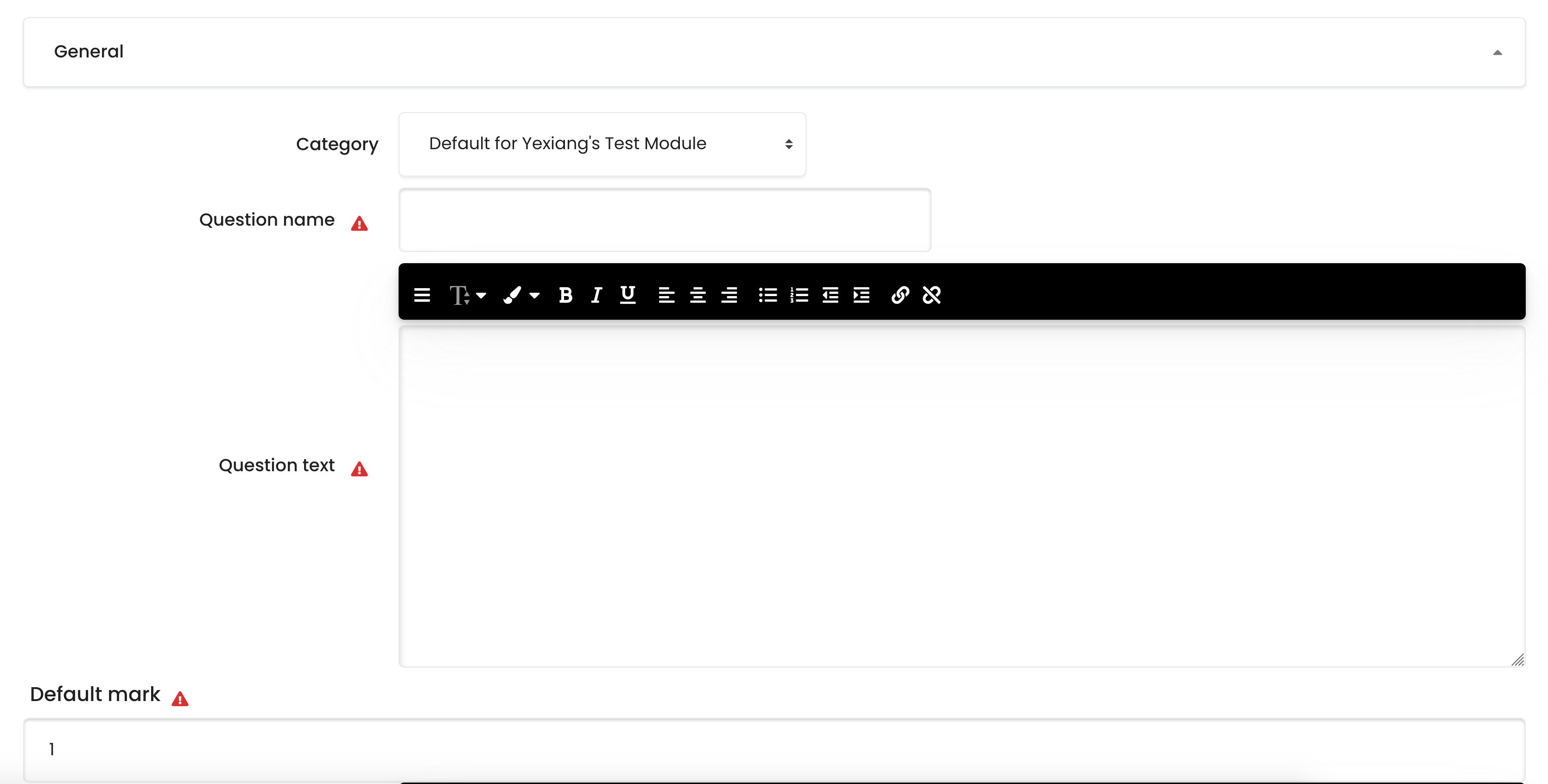Apply bold formatting in the editor
Screen dimensions: 1548x784
point(565,294)
